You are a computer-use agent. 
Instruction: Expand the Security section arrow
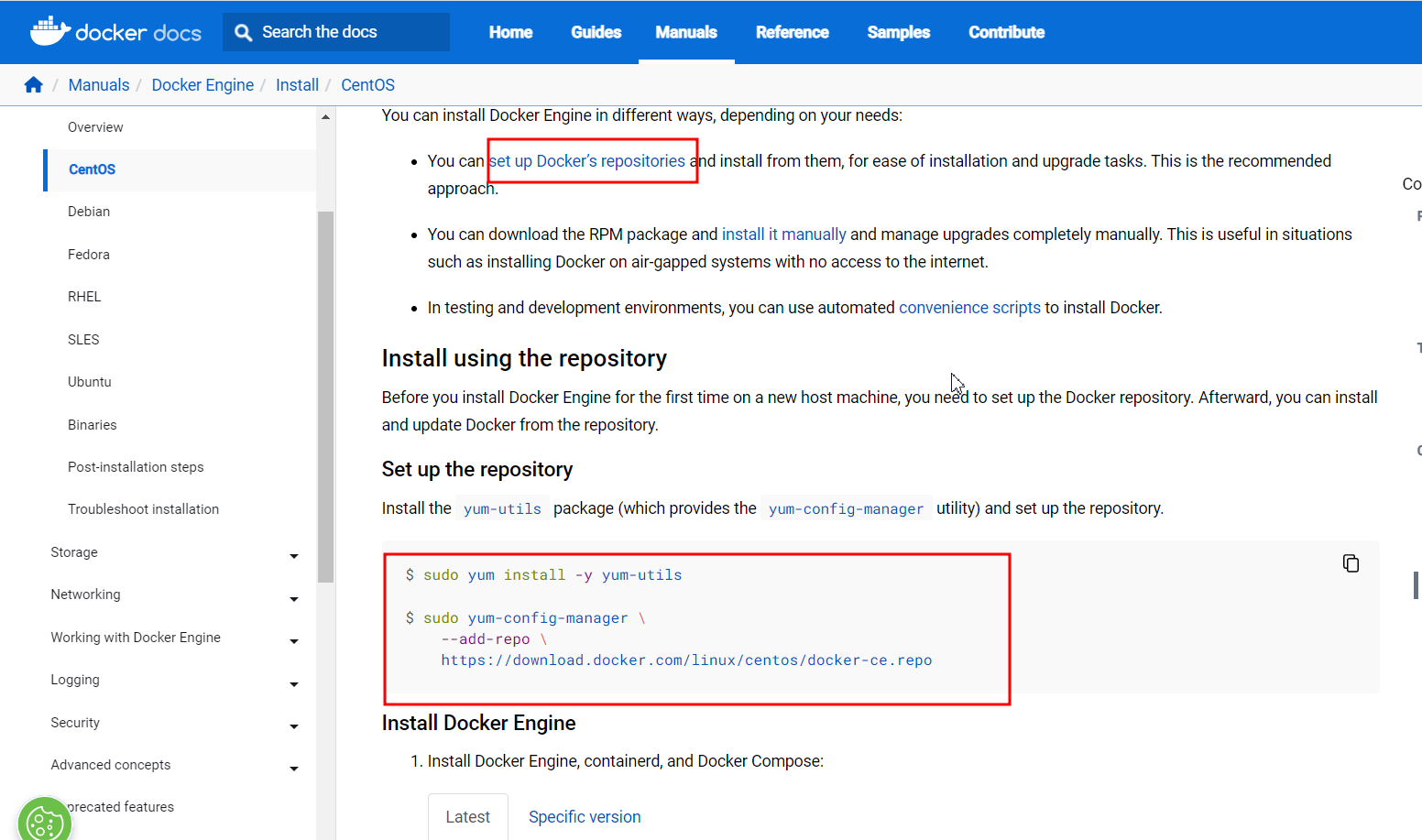coord(294,726)
